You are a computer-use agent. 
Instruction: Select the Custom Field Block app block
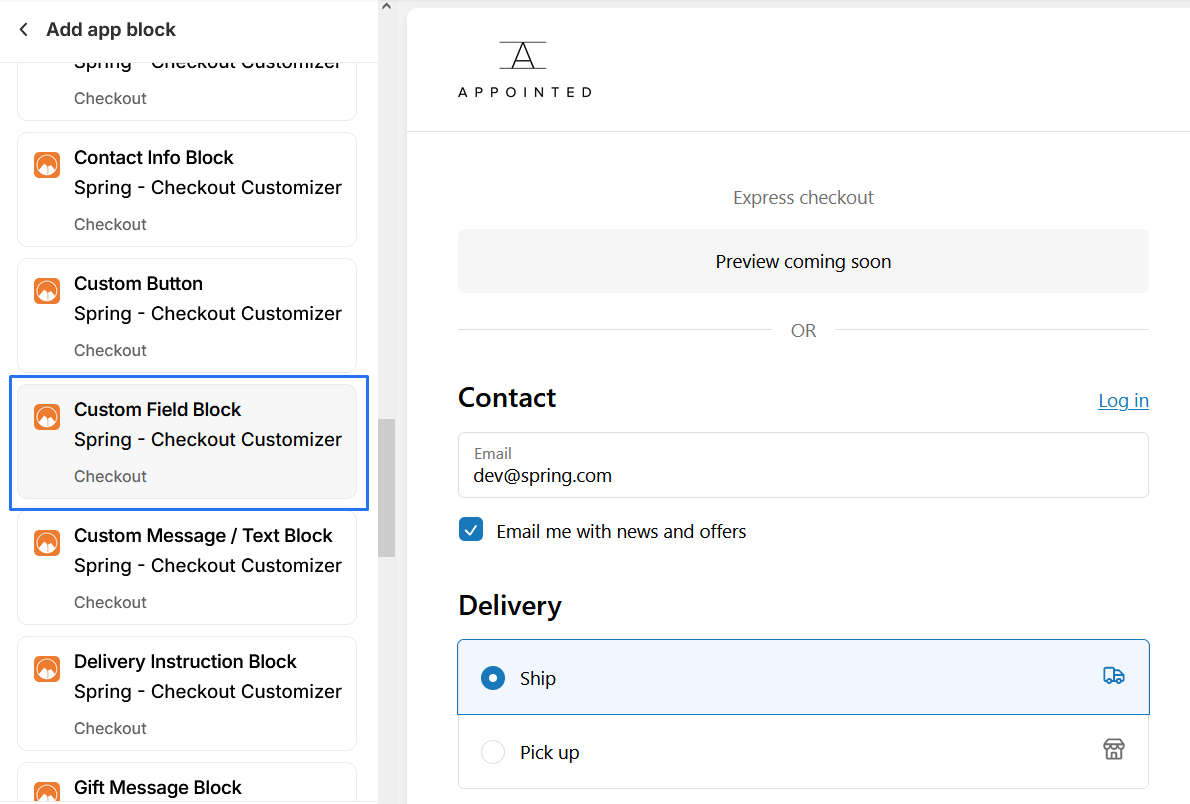tap(186, 442)
